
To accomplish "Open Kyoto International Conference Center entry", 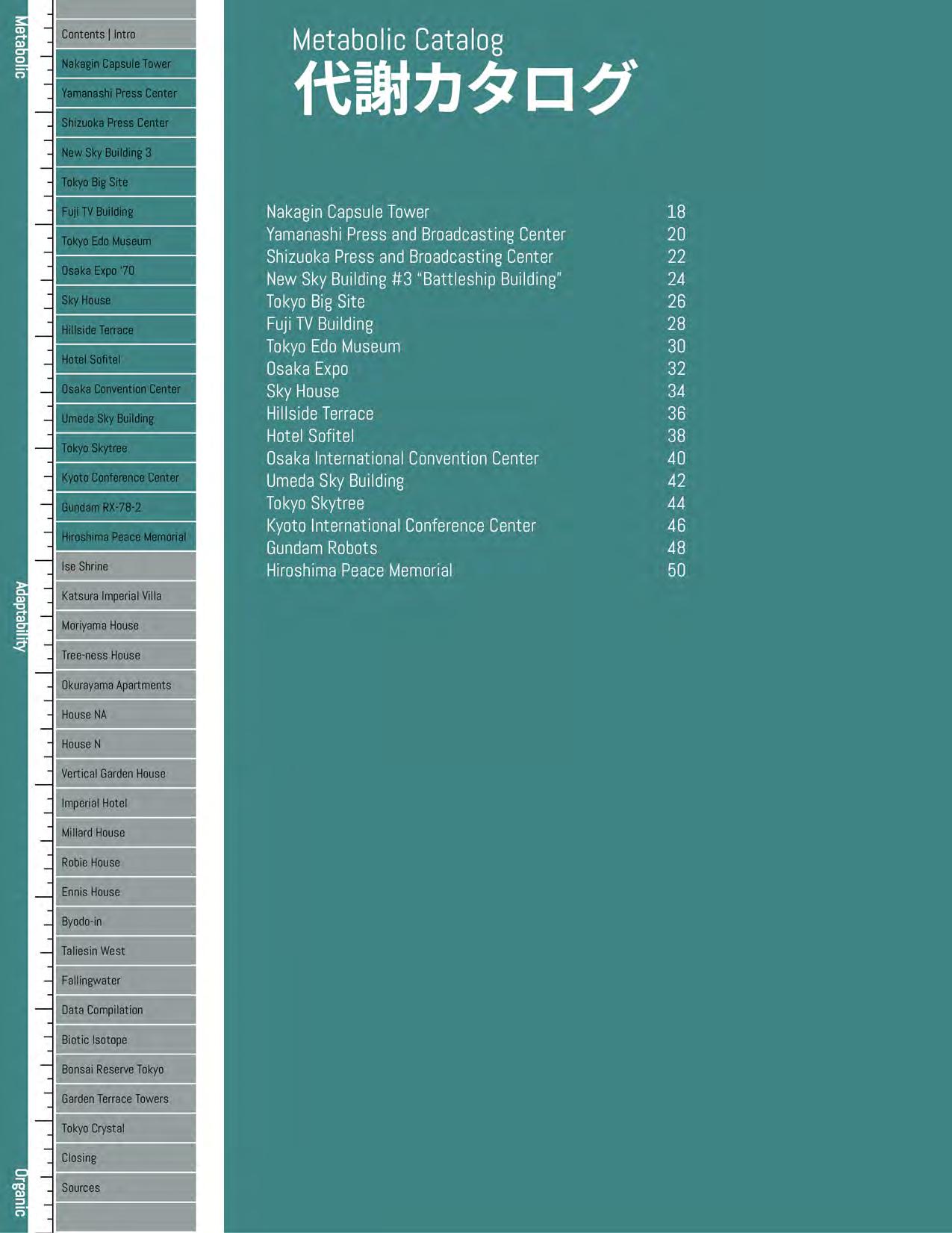I will click(x=476, y=526).
